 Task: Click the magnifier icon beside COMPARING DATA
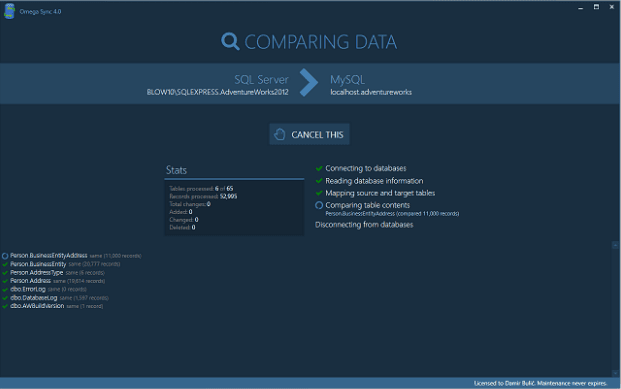pyautogui.click(x=230, y=41)
